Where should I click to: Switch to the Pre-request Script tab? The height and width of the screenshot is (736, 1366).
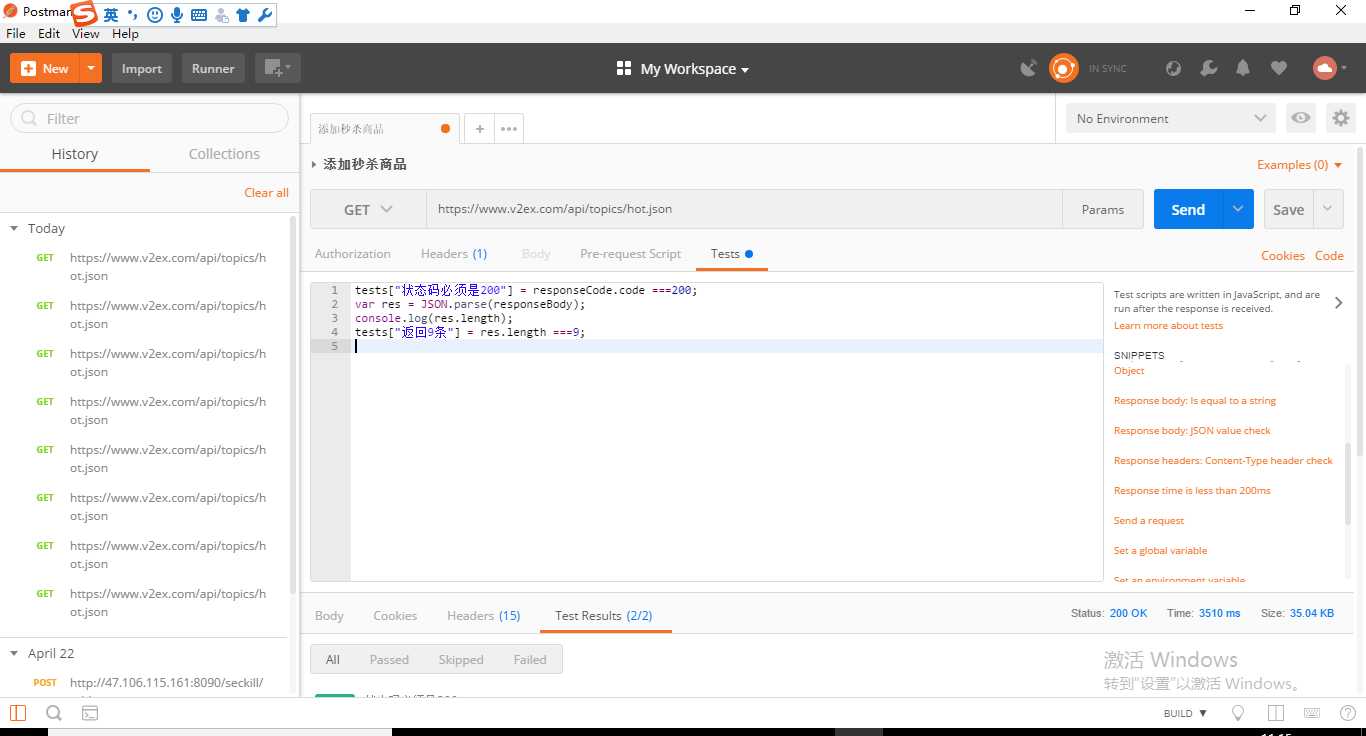[630, 254]
